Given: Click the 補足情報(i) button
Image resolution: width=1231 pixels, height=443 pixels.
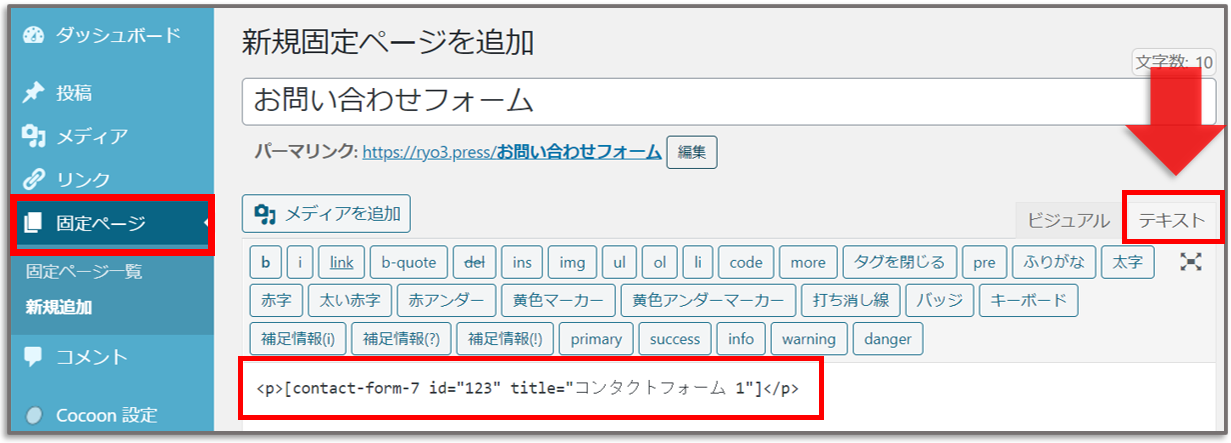Looking at the screenshot, I should coord(298,338).
